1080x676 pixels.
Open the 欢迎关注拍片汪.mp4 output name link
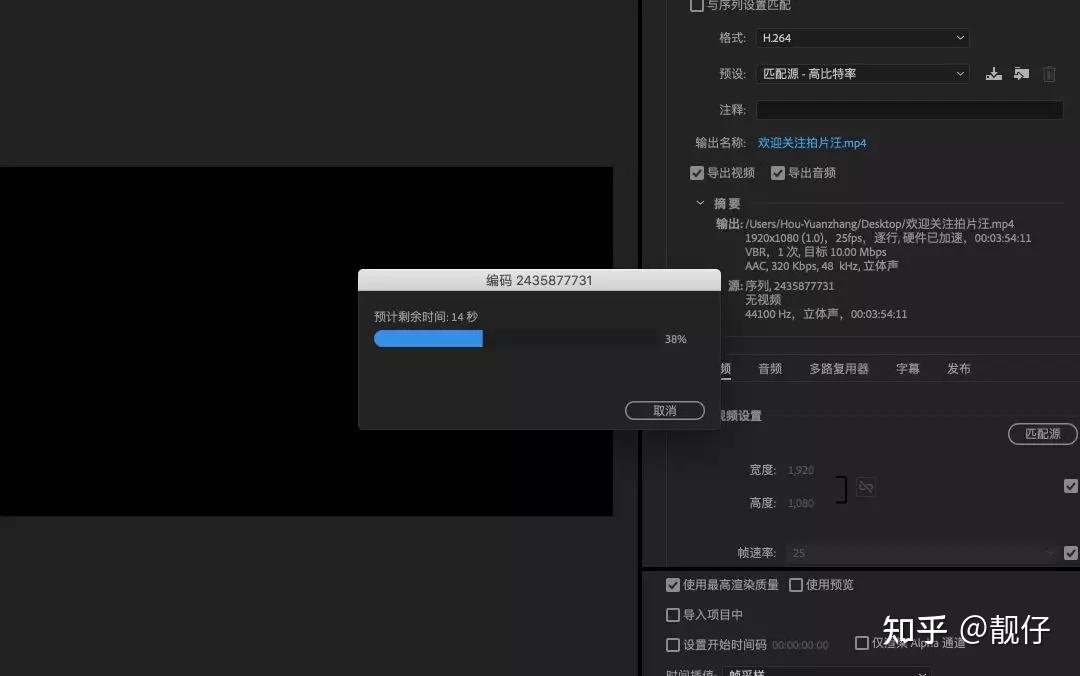(812, 142)
